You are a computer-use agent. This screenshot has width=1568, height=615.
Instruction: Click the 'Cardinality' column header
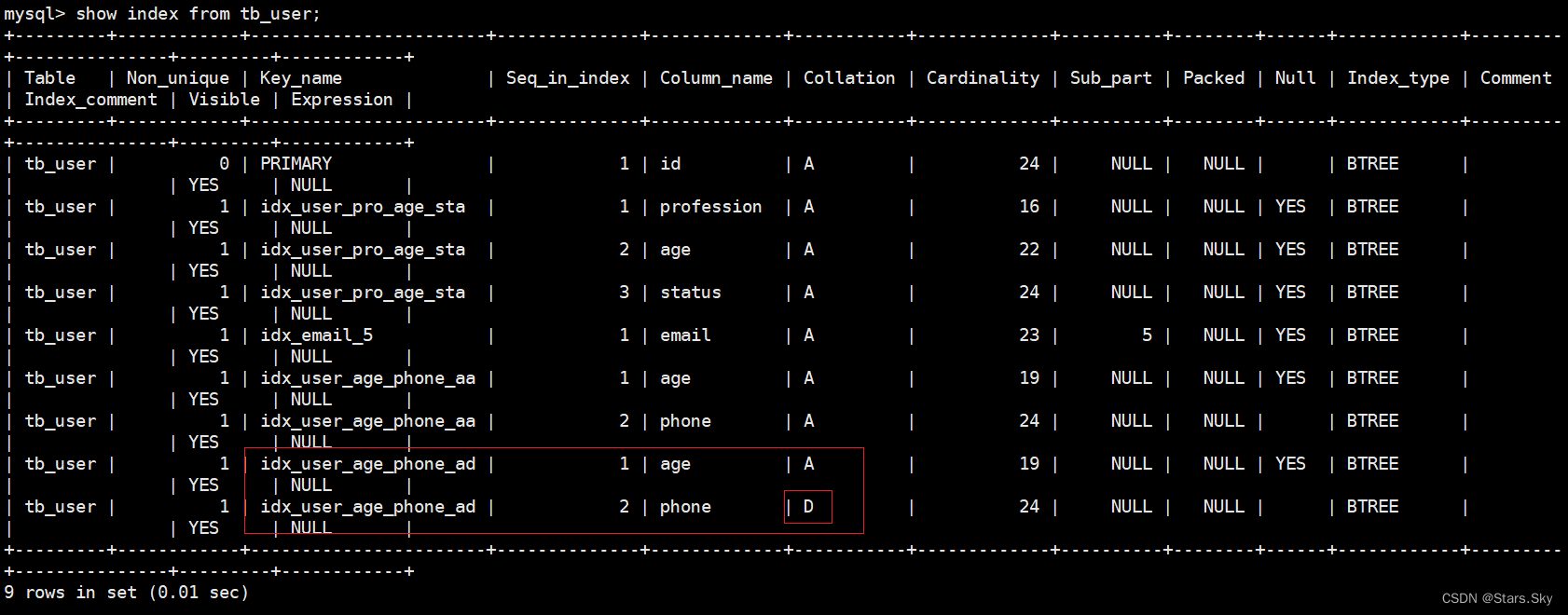click(x=983, y=78)
